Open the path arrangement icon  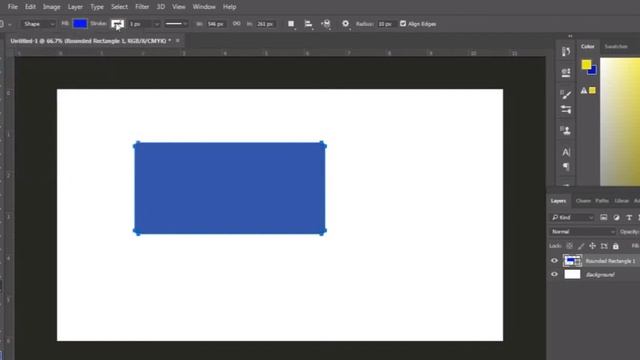[x=326, y=24]
